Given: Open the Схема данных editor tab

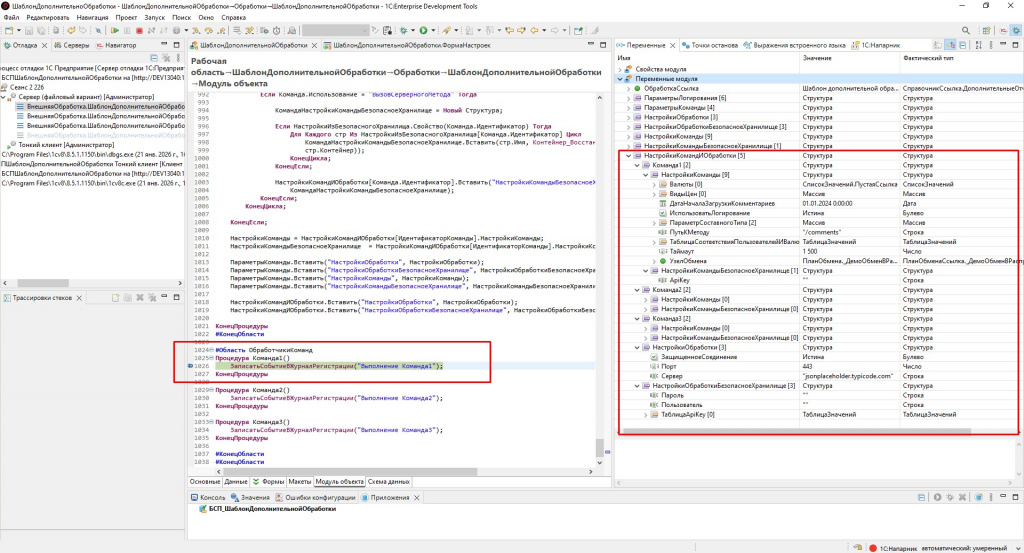Looking at the screenshot, I should (388, 481).
